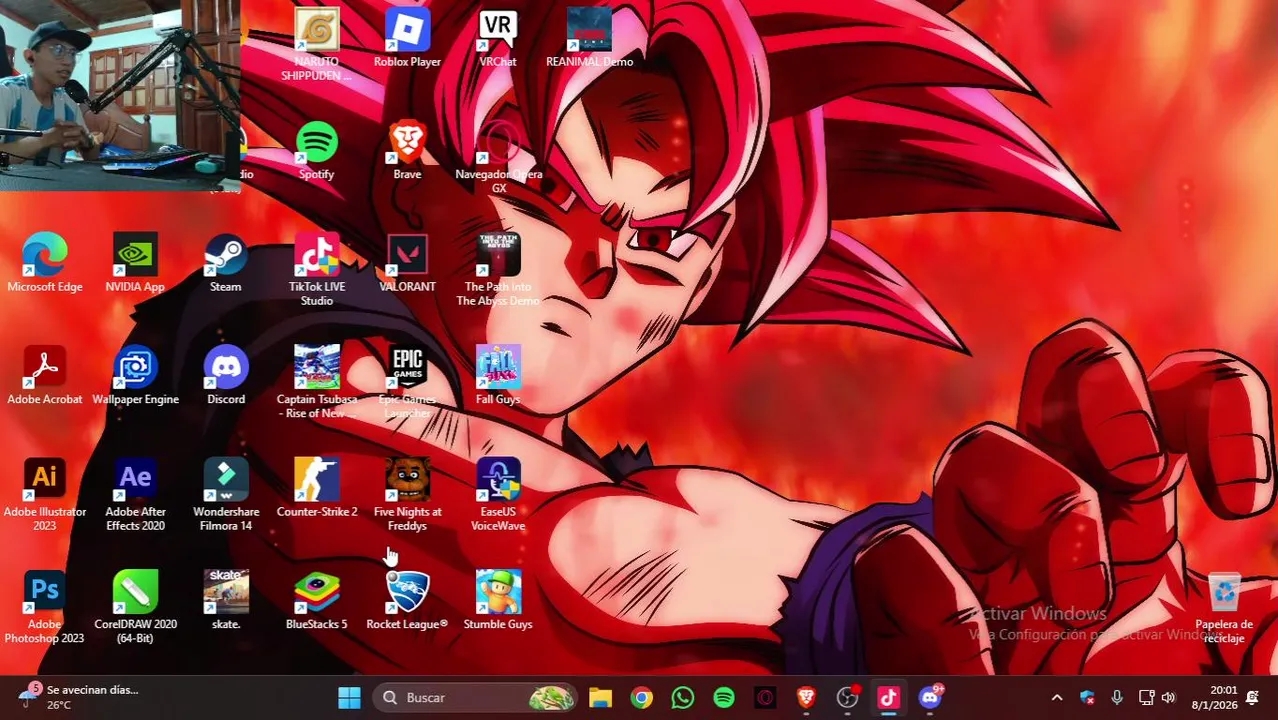Select the Discord shortcut on the desktop
The width and height of the screenshot is (1278, 720).
pos(226,376)
